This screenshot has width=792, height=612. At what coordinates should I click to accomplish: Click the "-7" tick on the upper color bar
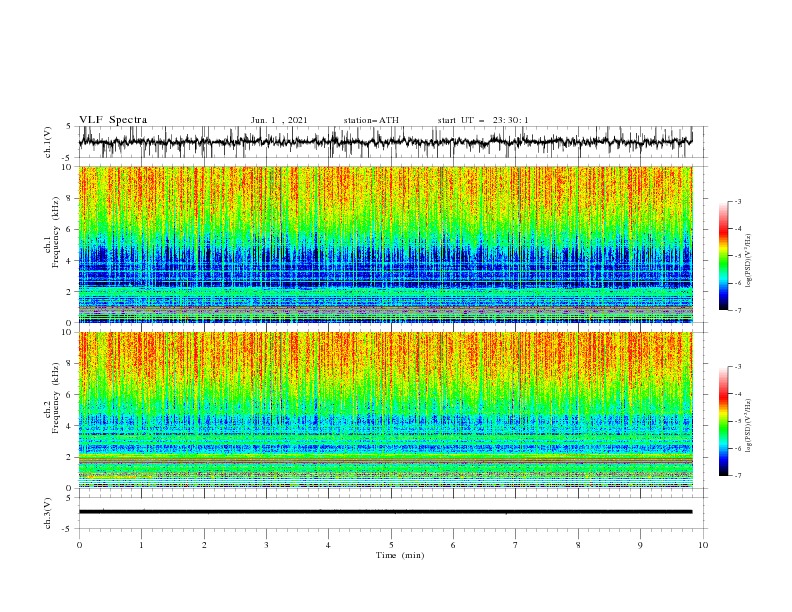737,310
